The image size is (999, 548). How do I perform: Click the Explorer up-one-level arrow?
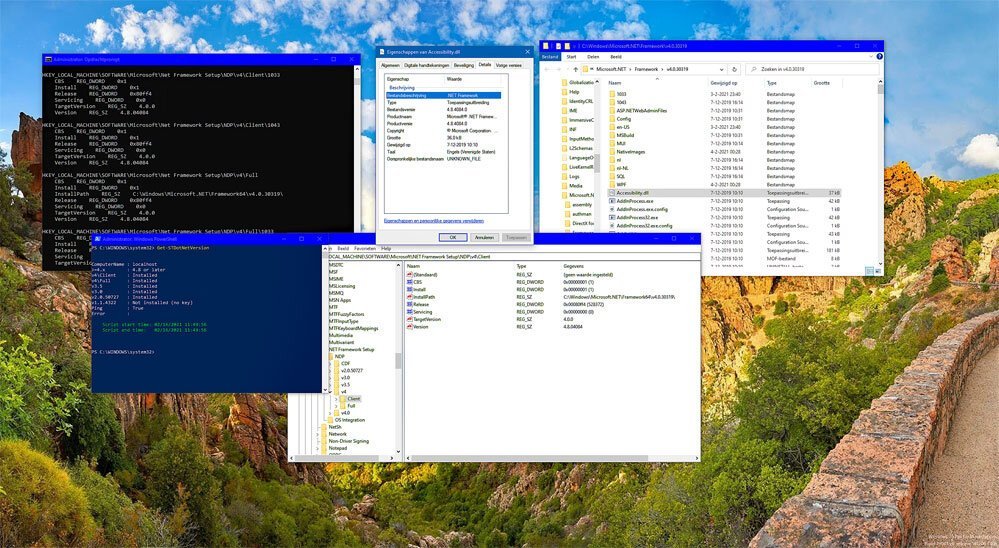tap(575, 69)
